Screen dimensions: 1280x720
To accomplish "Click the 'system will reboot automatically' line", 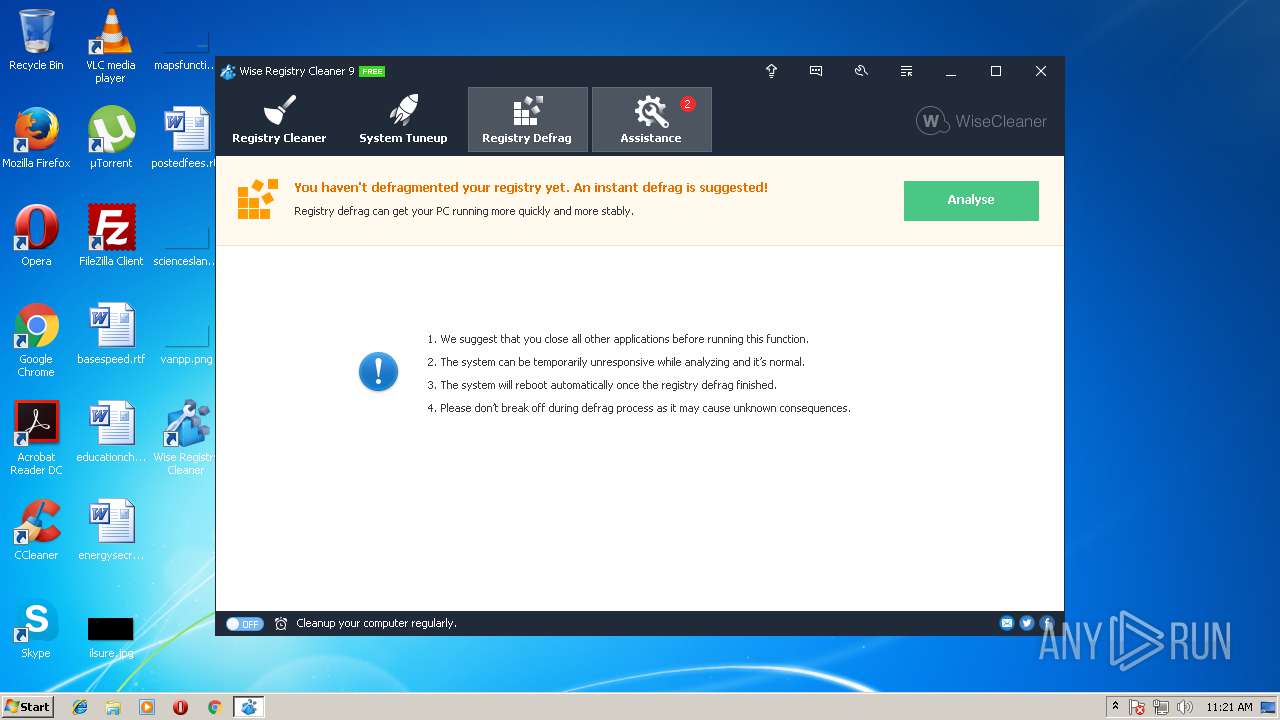I will (602, 385).
